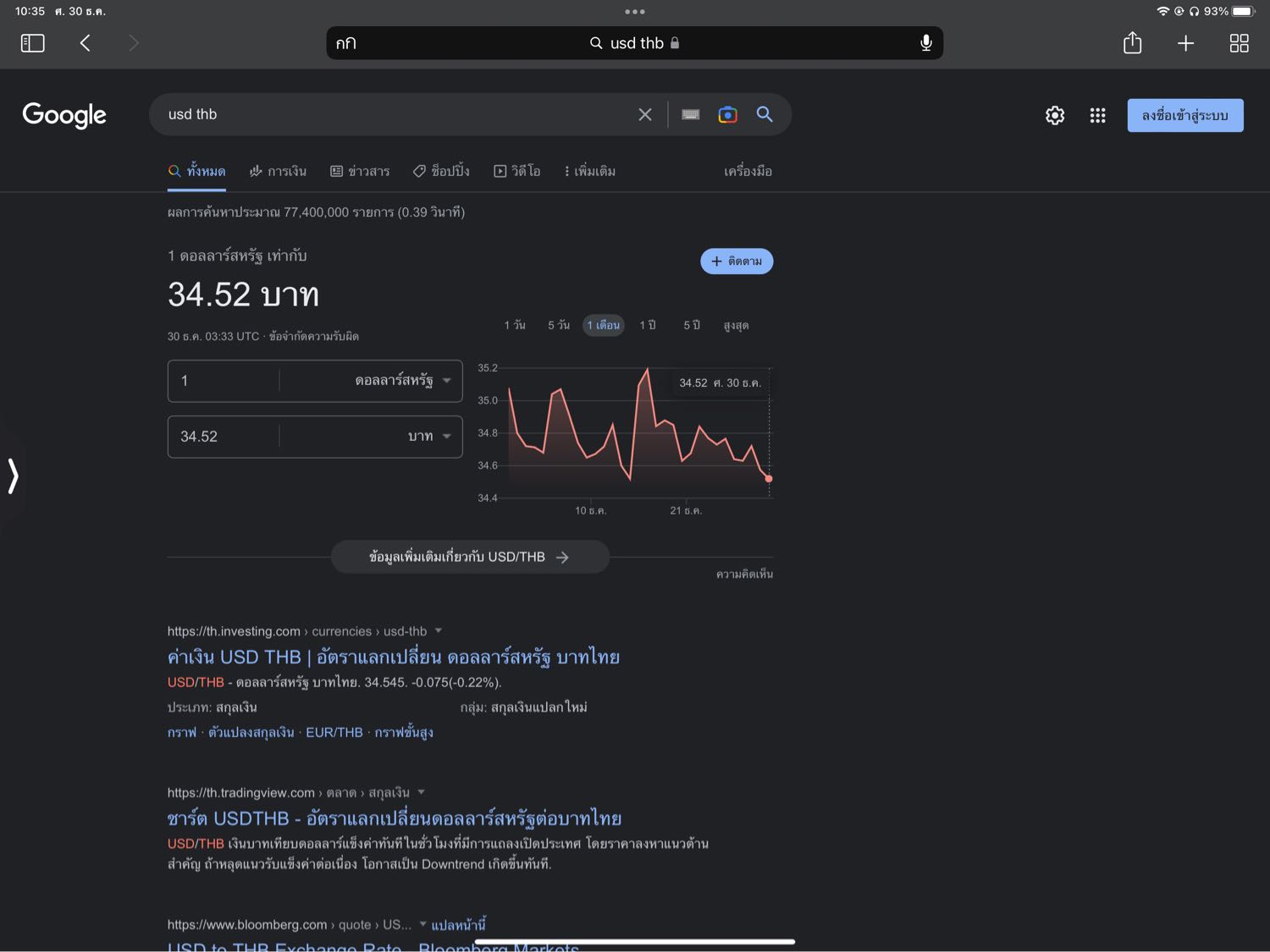Show the สูงสุด maximum chart range
The height and width of the screenshot is (952, 1270).
[736, 325]
